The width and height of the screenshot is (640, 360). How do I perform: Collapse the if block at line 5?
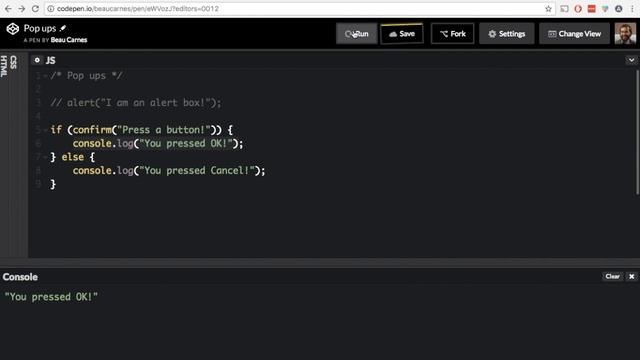click(x=45, y=130)
